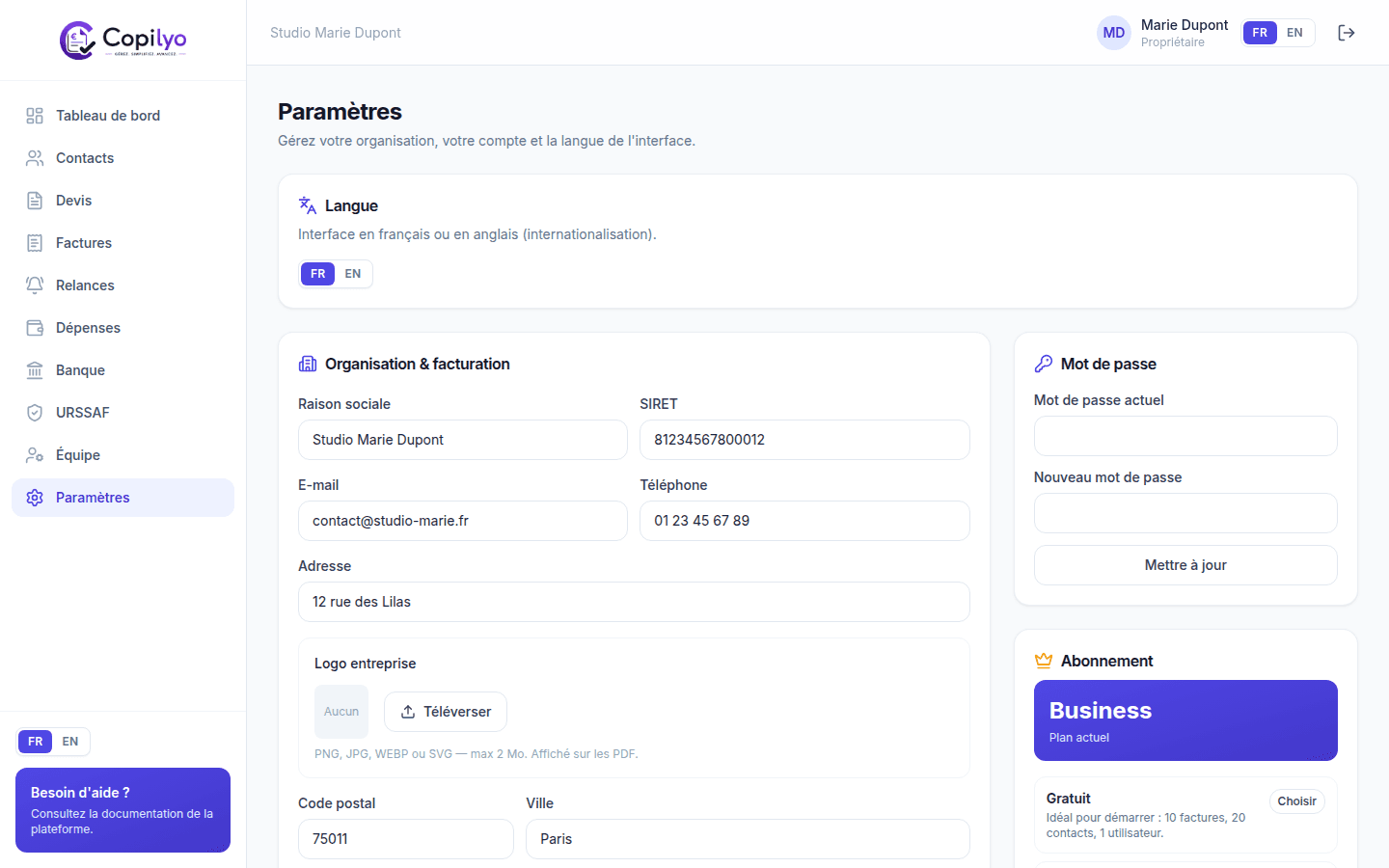Screen dimensions: 1389x868
Task: Open the Devis section
Action: 123,201
